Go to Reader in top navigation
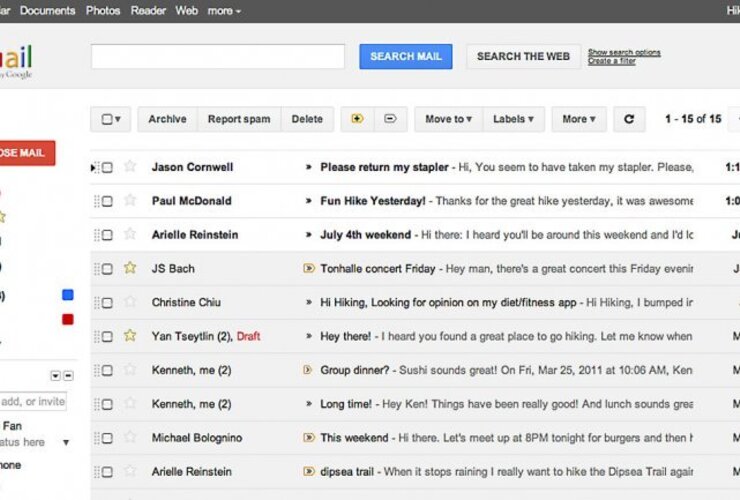The width and height of the screenshot is (740, 500). coord(148,11)
